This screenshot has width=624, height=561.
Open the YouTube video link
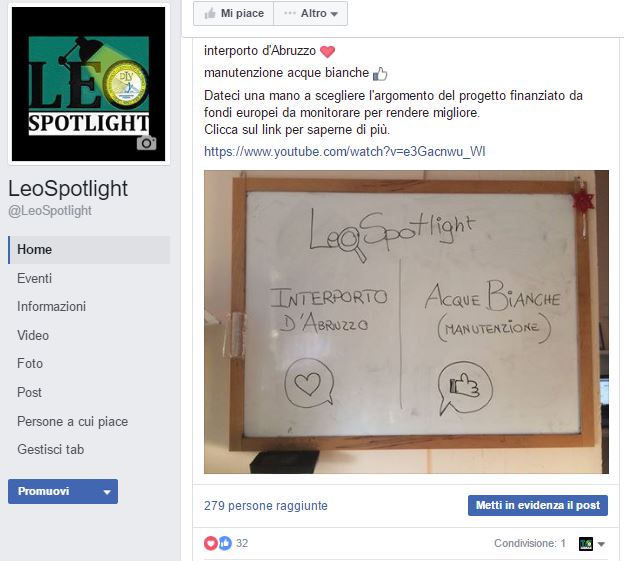[x=345, y=152]
